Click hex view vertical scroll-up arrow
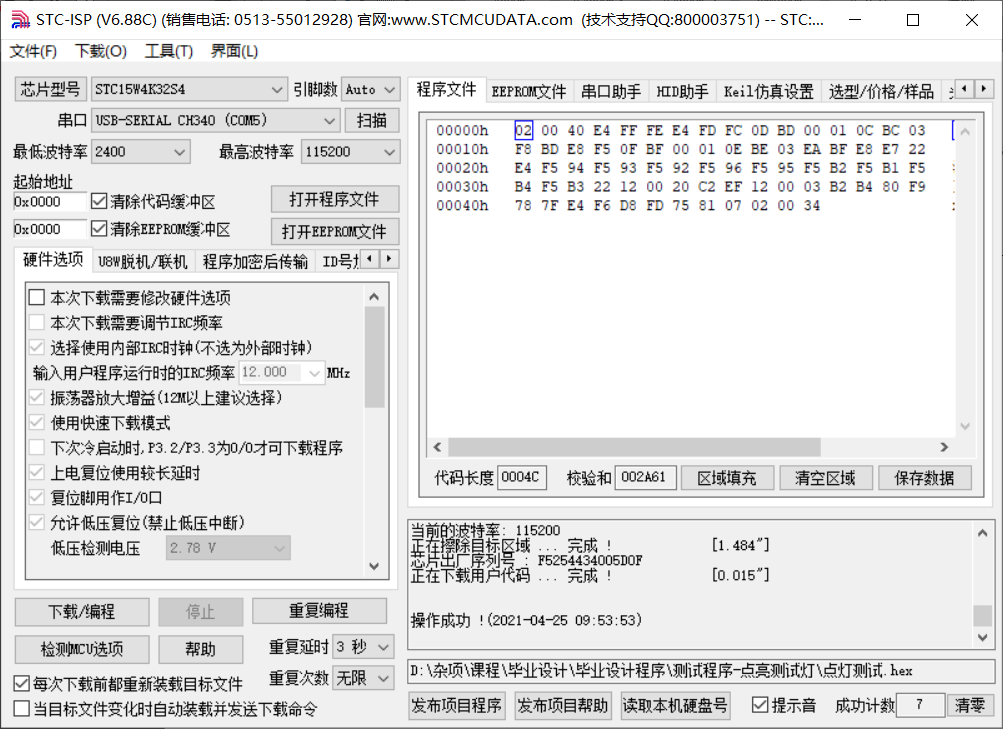This screenshot has width=1003, height=729. (x=965, y=132)
